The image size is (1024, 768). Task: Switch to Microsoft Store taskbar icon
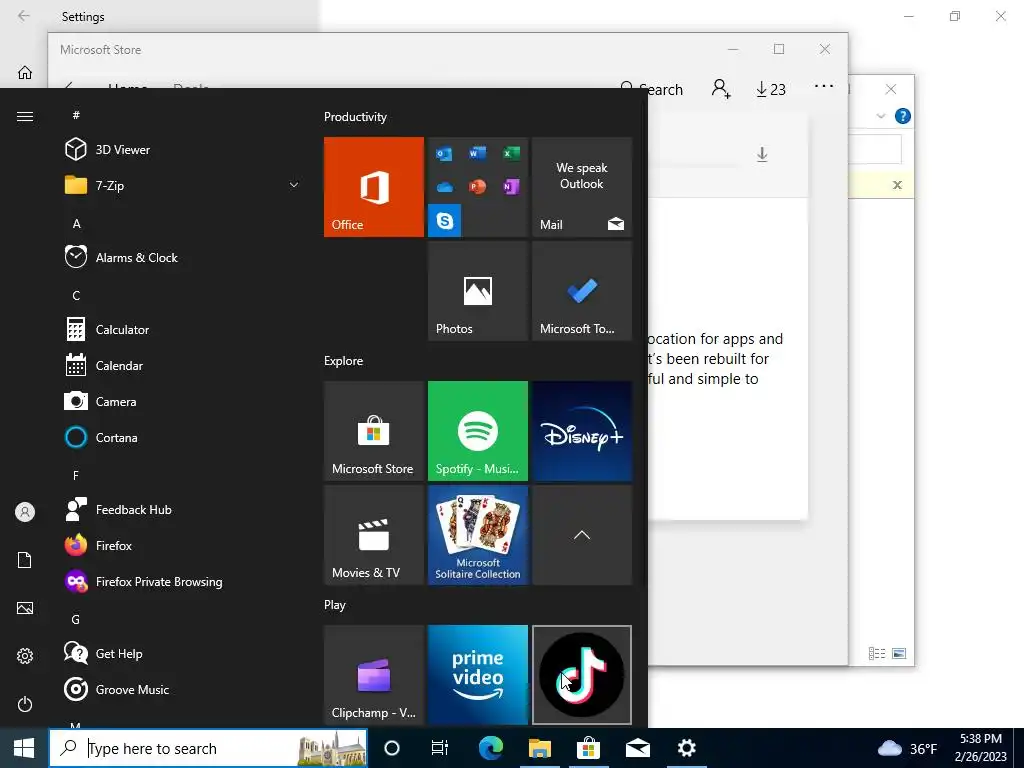pos(588,748)
